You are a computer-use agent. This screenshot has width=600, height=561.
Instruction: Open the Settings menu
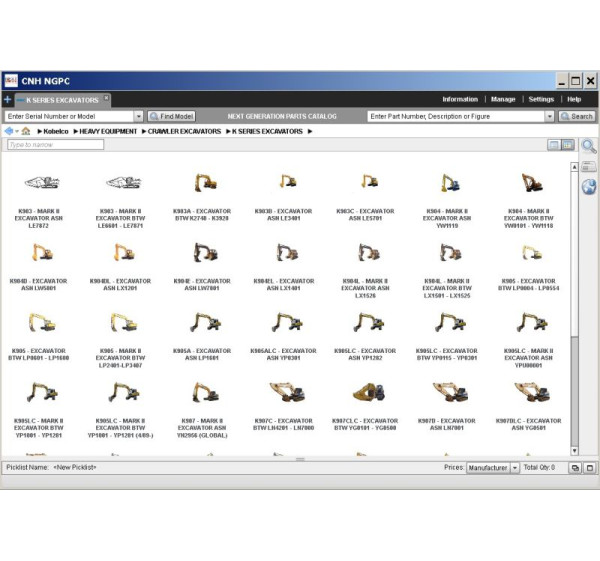(541, 100)
